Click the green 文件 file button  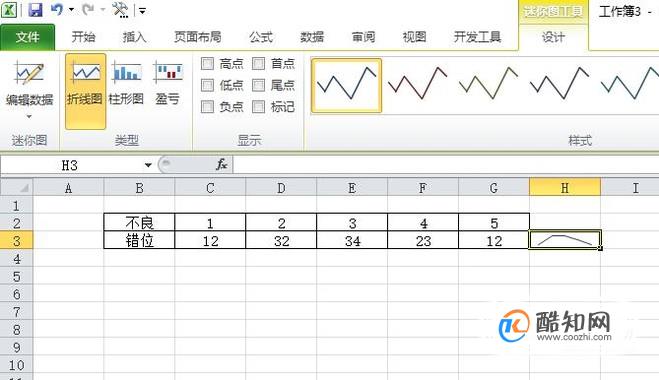[x=28, y=37]
